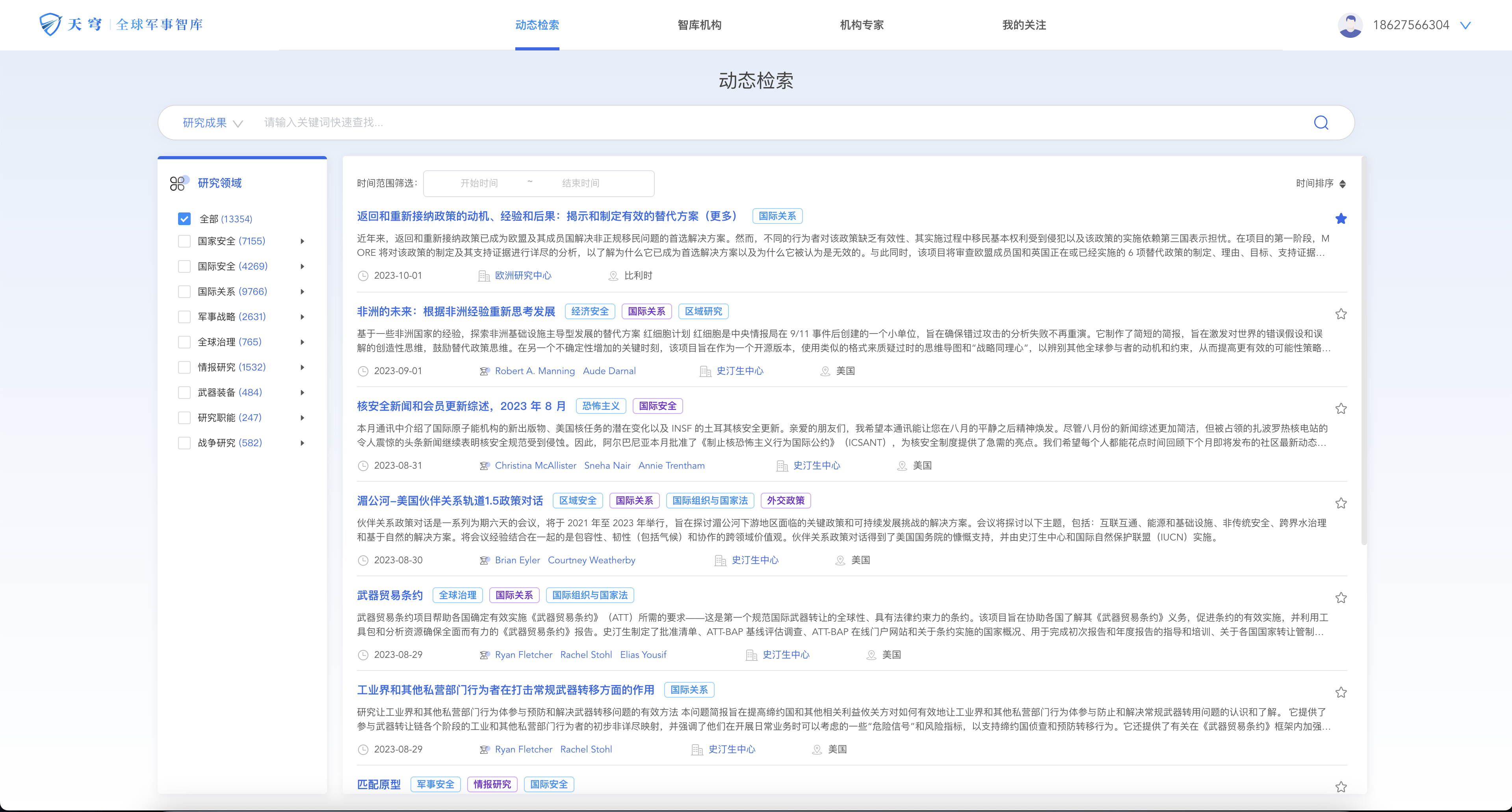Viewport: 1512px width, 812px height.
Task: Click author icon beside Ryan Fletcher, Elias Yousif
Action: pos(484,655)
